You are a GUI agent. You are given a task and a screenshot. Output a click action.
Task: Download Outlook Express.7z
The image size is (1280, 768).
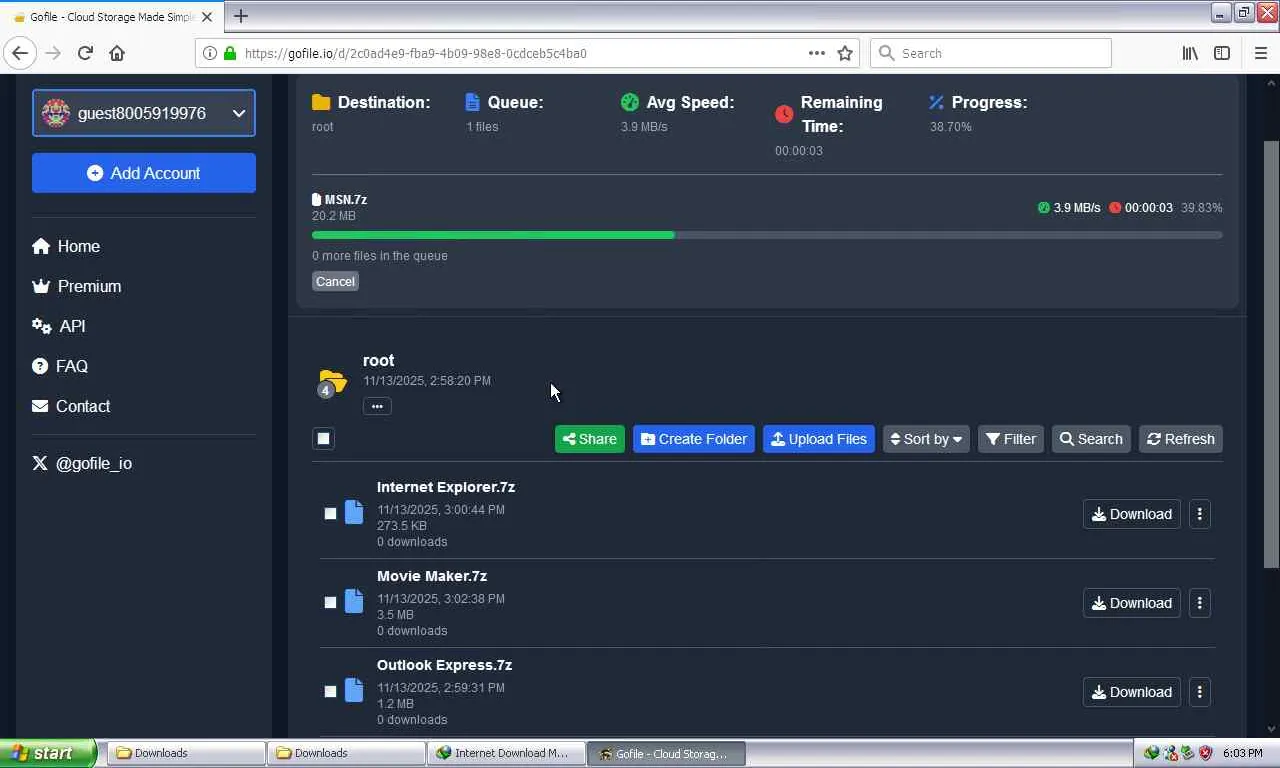tap(1132, 692)
